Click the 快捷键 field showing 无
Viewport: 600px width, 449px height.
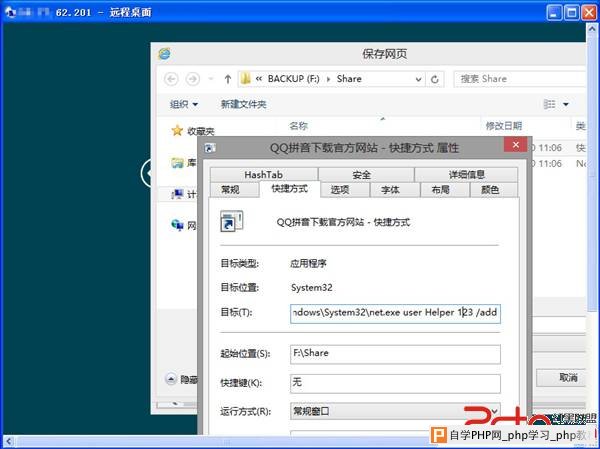(395, 383)
